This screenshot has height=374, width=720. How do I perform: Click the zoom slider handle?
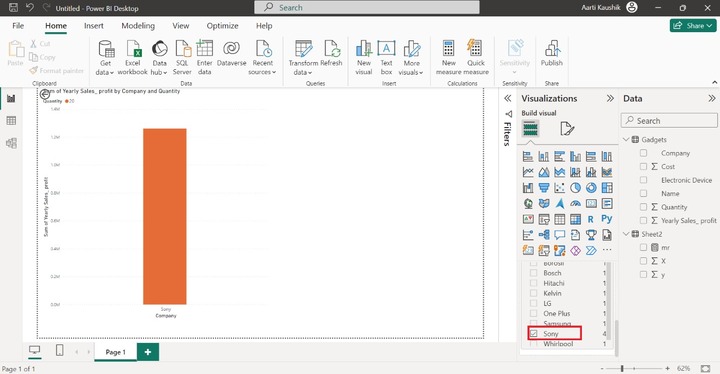pos(622,368)
